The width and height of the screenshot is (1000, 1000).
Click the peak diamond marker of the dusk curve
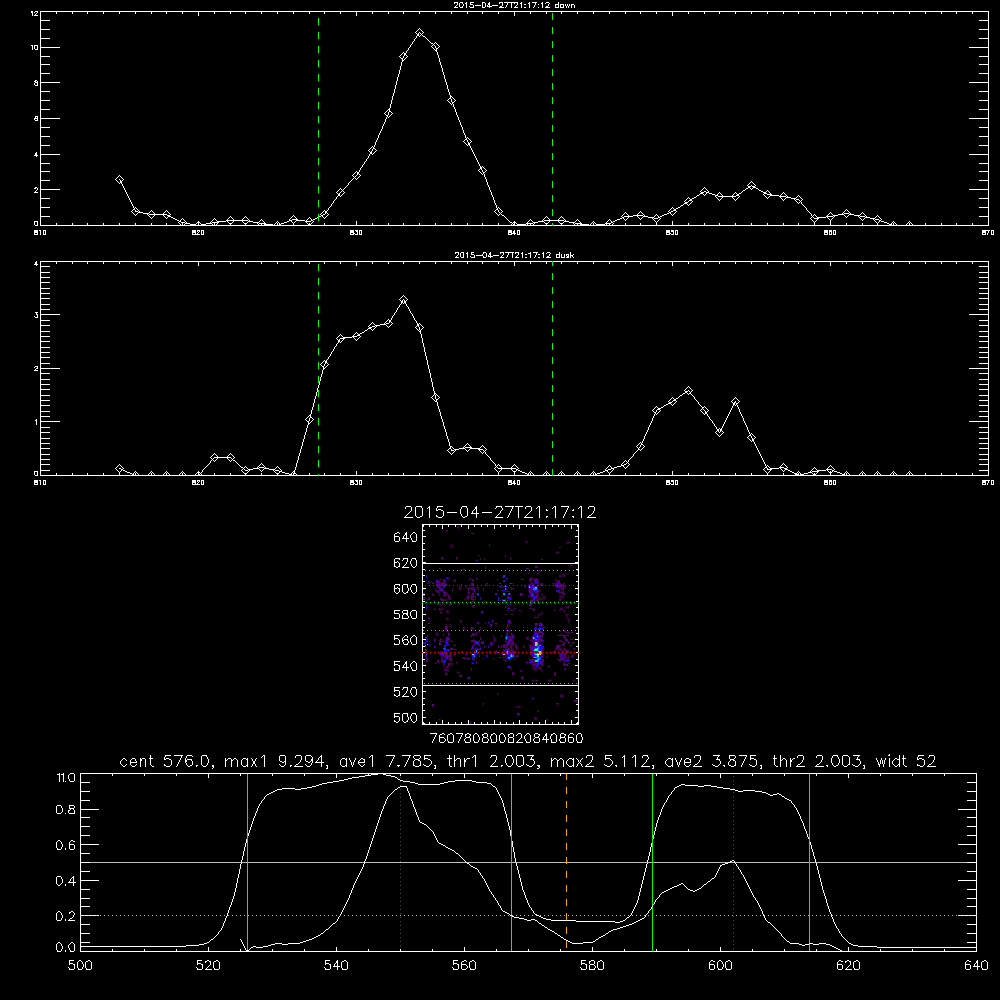403,299
